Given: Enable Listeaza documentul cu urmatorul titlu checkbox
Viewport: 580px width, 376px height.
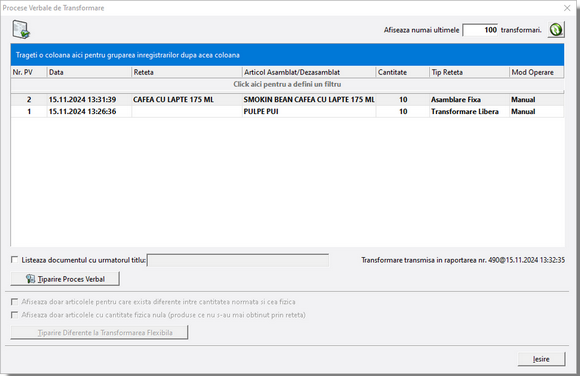Looking at the screenshot, I should [x=14, y=260].
